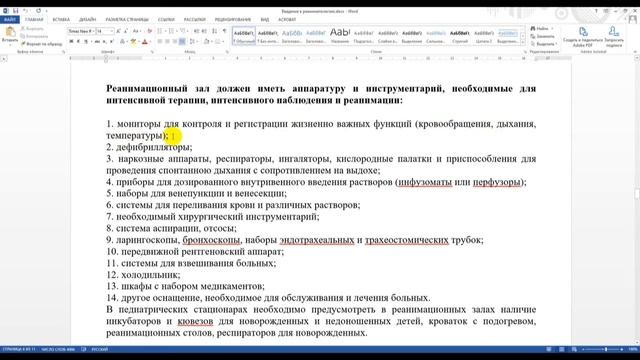Viewport: 640px width, 360px height.
Task: Click the Заменить (Replace) button
Action: pyautogui.click(x=543, y=36)
